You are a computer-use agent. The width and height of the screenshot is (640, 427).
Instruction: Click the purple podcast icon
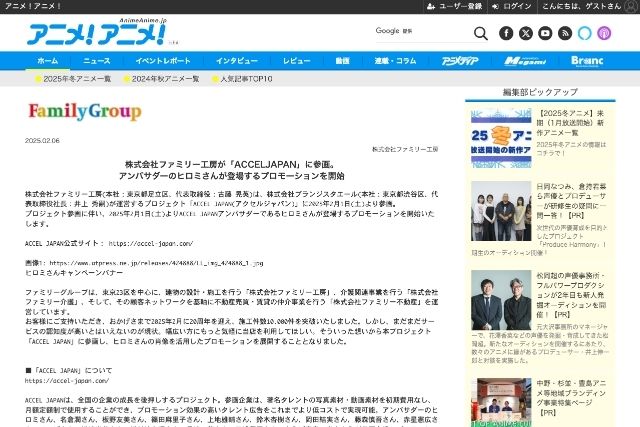click(604, 33)
